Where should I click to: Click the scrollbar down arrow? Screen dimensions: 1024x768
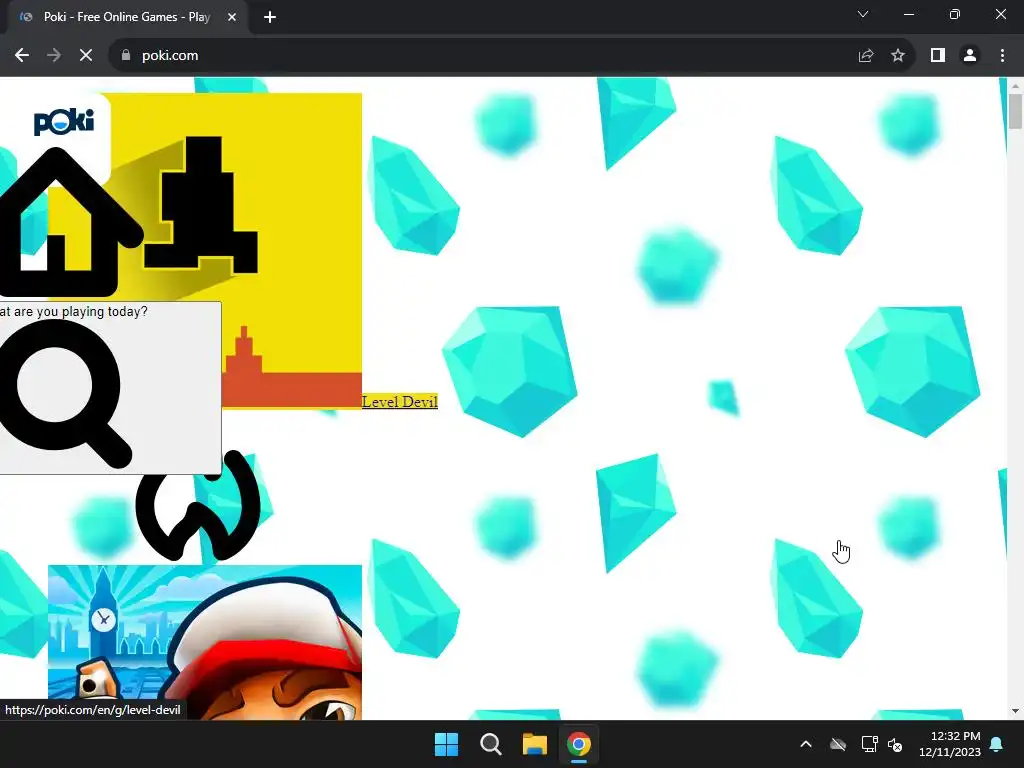coord(1015,711)
